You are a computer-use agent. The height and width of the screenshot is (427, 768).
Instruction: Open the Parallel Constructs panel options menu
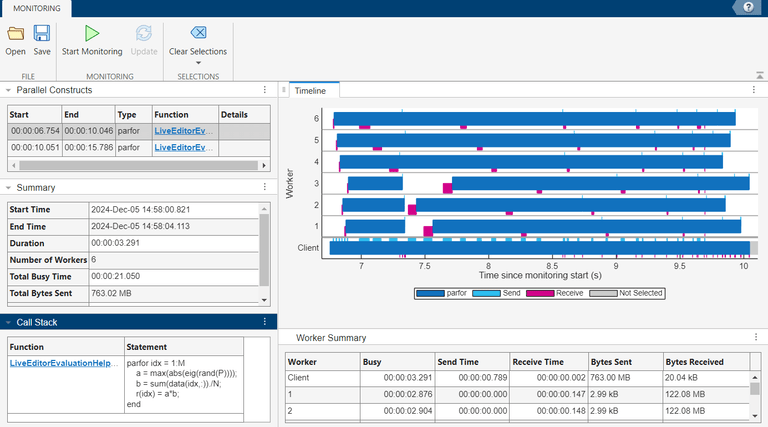click(x=265, y=90)
